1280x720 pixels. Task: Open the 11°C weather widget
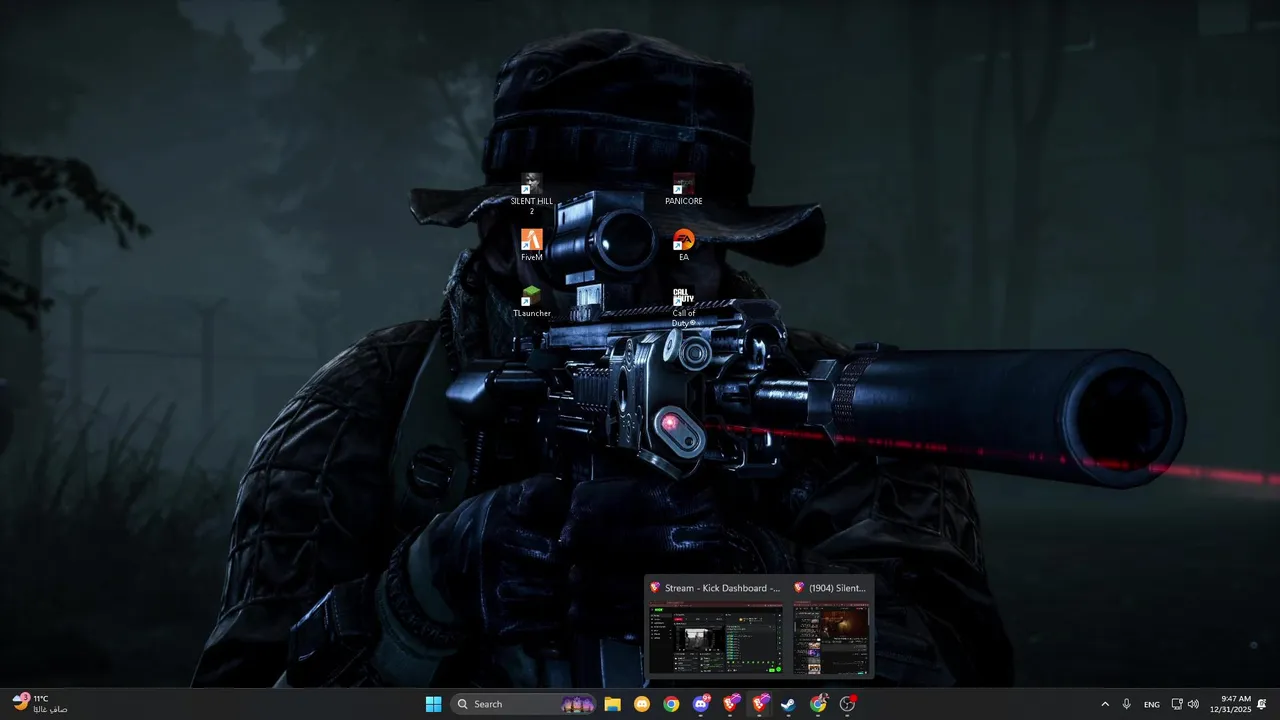click(x=41, y=704)
